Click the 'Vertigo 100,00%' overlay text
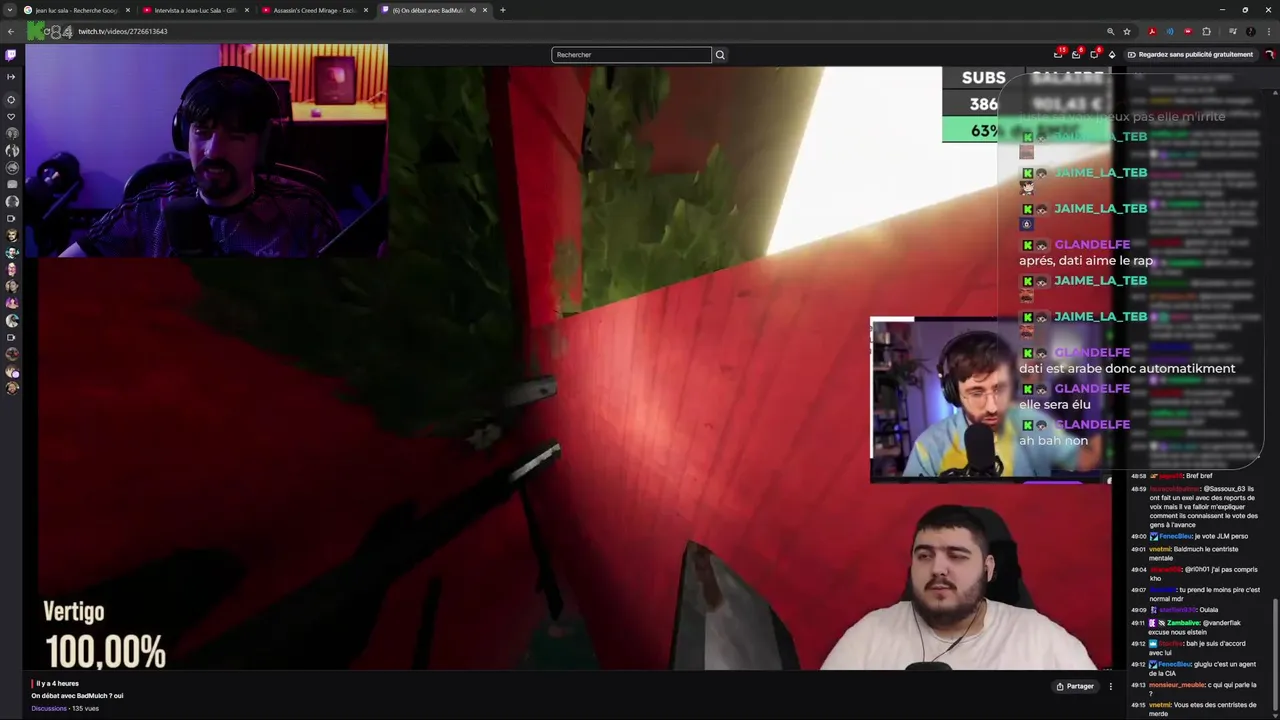 tap(104, 636)
